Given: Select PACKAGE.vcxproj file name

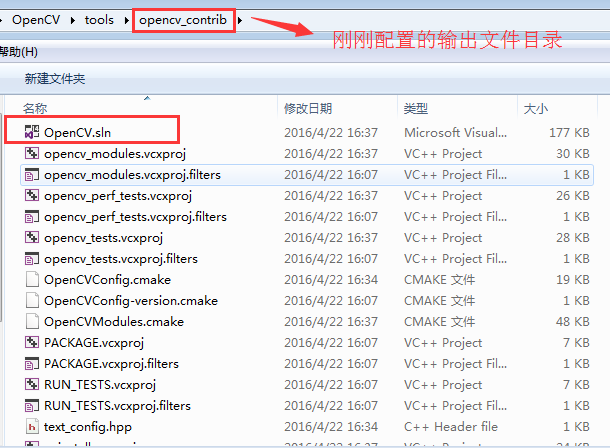Looking at the screenshot, I should click(94, 343).
